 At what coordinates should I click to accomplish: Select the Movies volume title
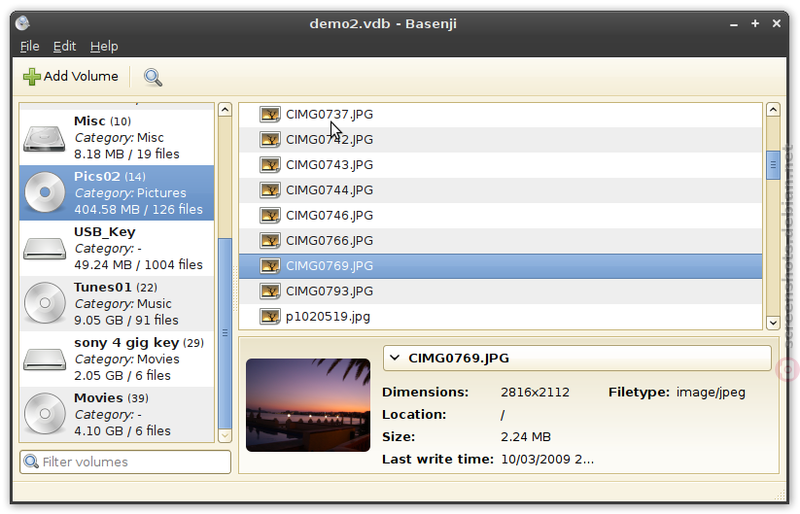pos(98,398)
